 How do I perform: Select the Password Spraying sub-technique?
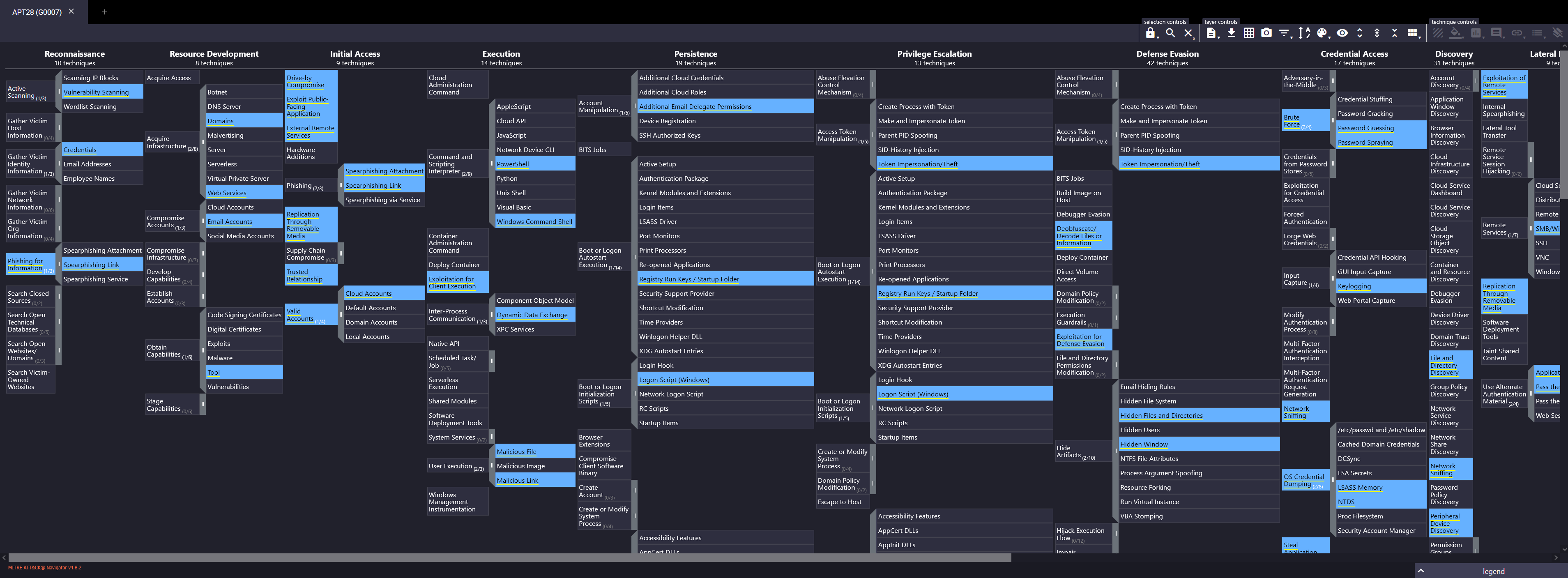1381,143
